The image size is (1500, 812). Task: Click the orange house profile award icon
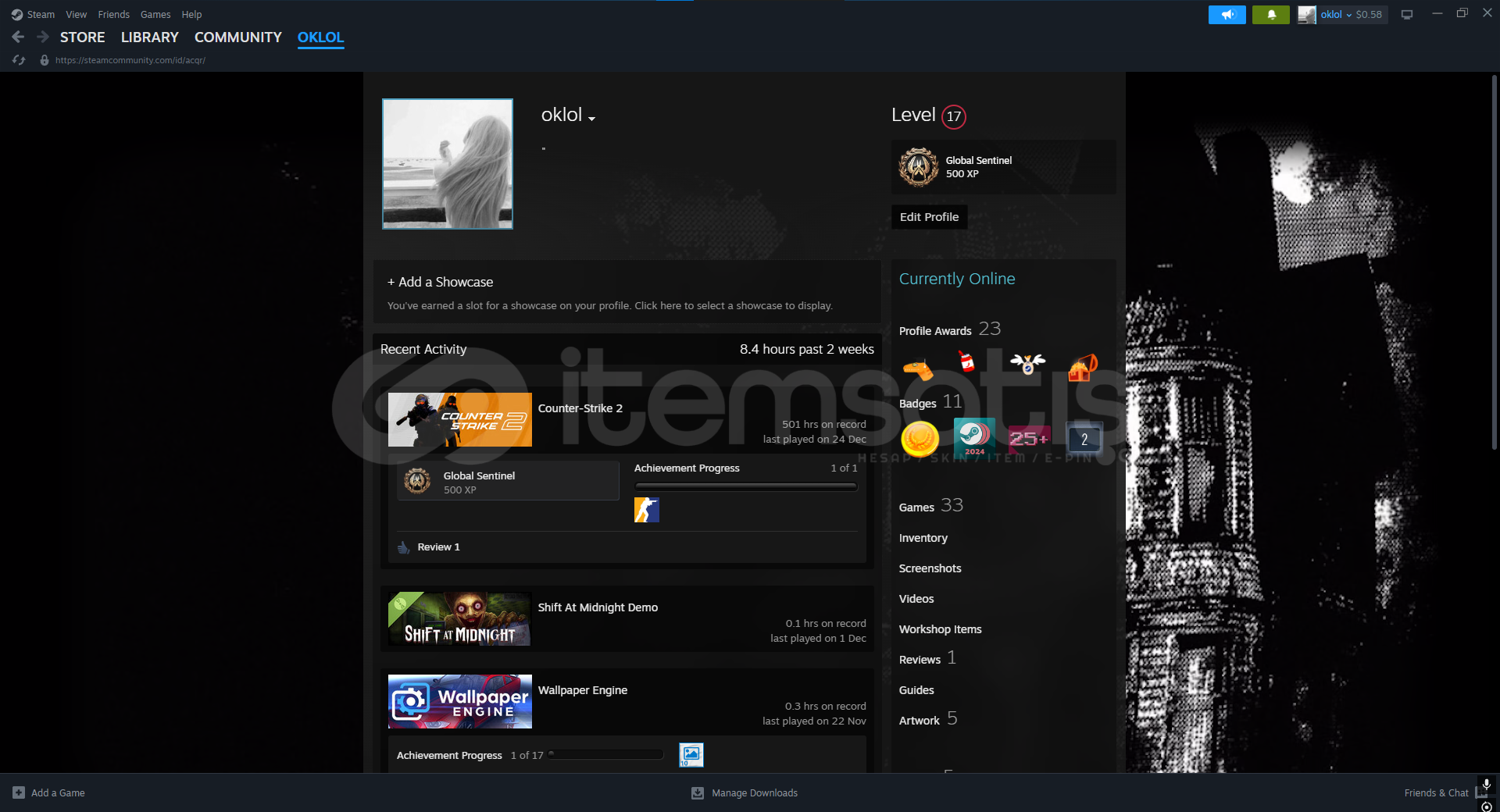[1083, 367]
